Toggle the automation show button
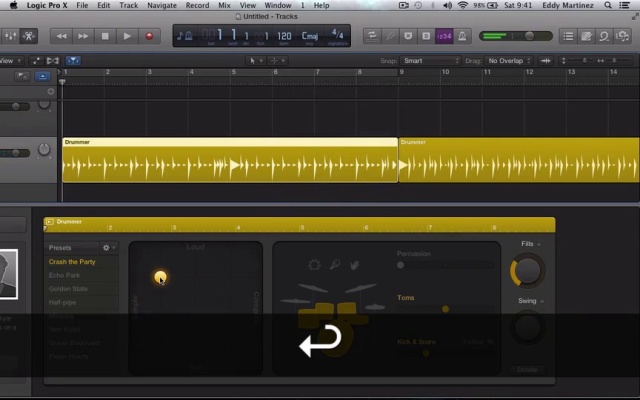Image resolution: width=640 pixels, height=400 pixels. 36,61
